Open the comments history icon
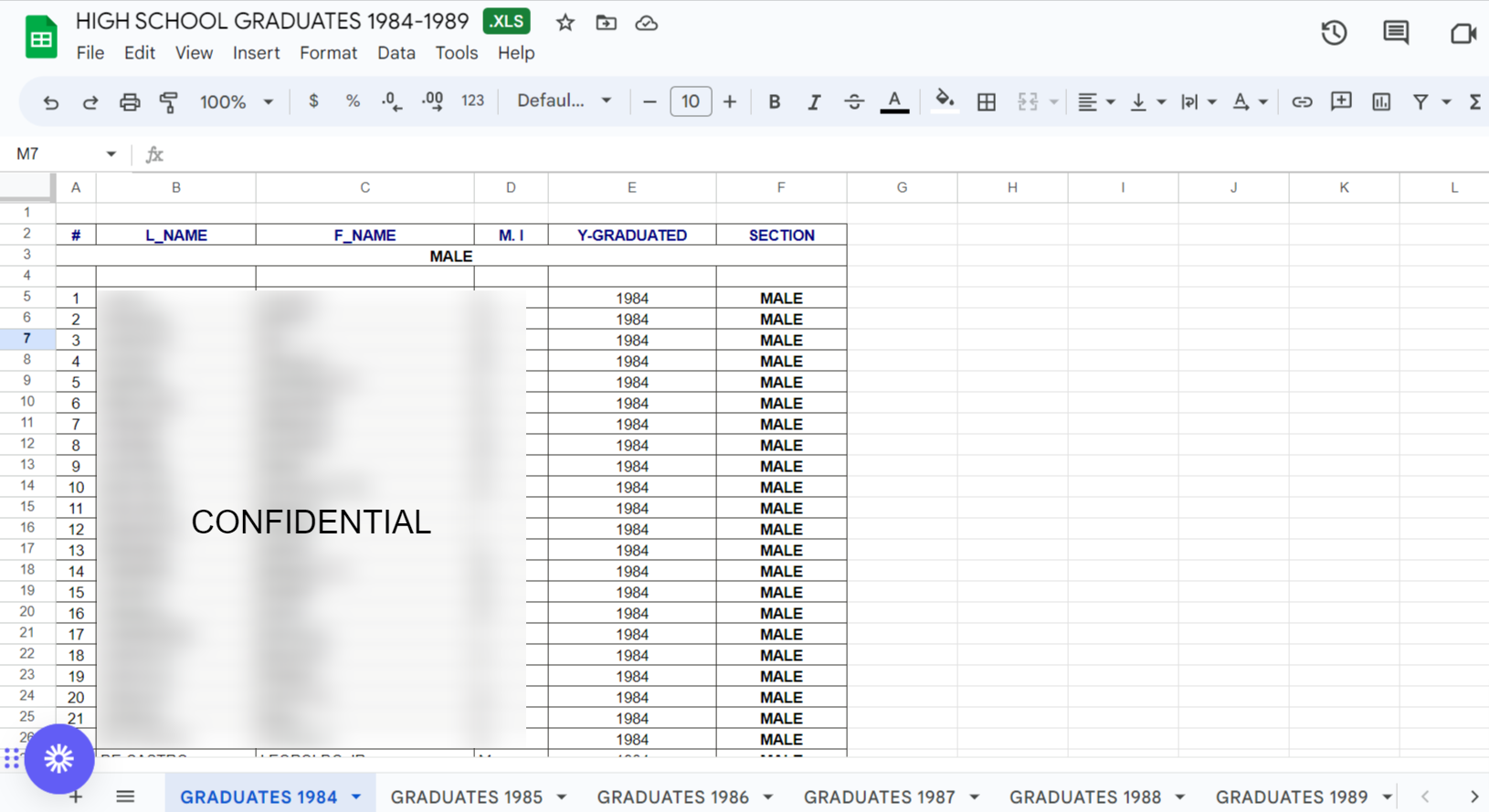Viewport: 1489px width, 812px height. click(1396, 33)
